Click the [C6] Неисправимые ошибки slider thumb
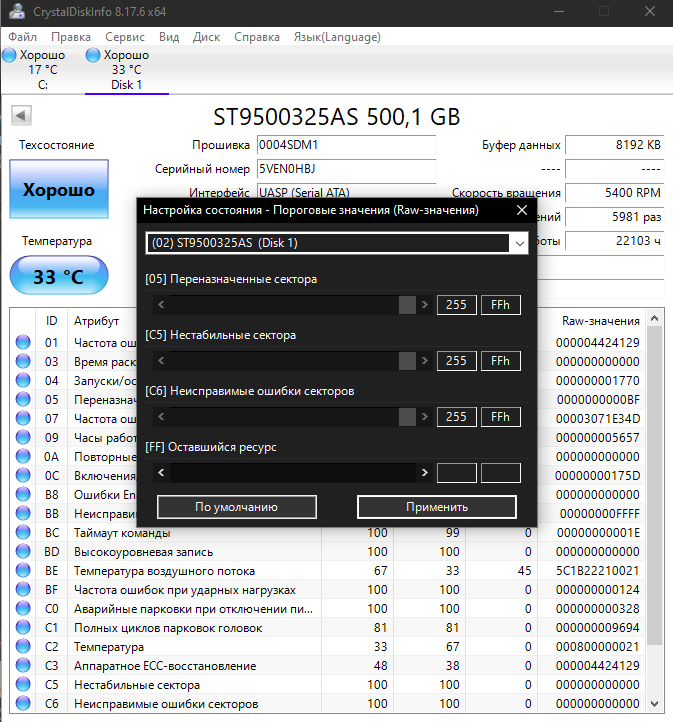 [407, 417]
